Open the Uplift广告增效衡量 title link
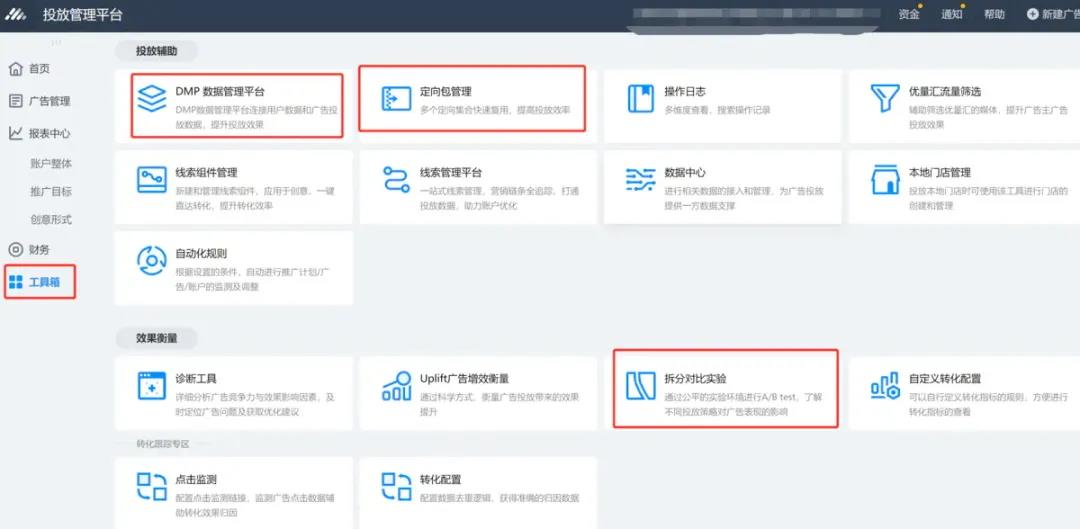1080x529 pixels. click(x=464, y=378)
